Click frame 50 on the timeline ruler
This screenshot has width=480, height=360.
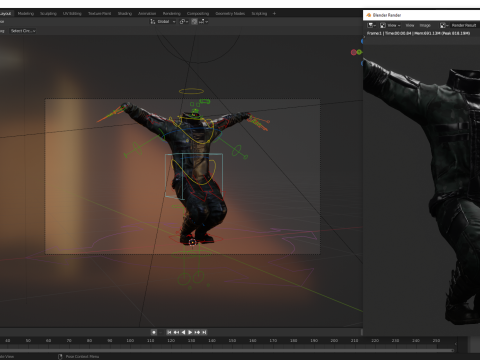[28, 341]
